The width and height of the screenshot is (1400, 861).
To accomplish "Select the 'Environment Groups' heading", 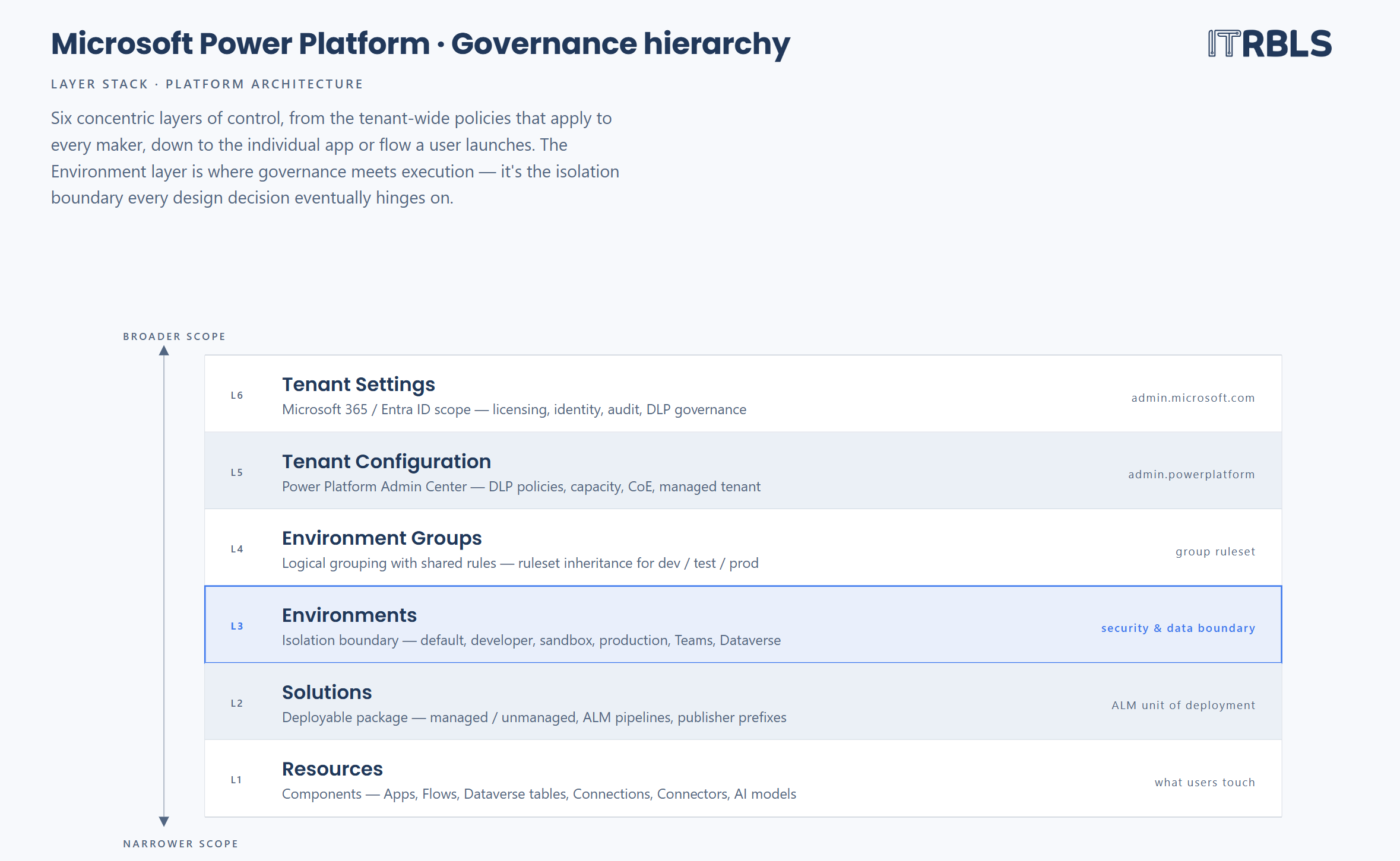I will pyautogui.click(x=382, y=538).
